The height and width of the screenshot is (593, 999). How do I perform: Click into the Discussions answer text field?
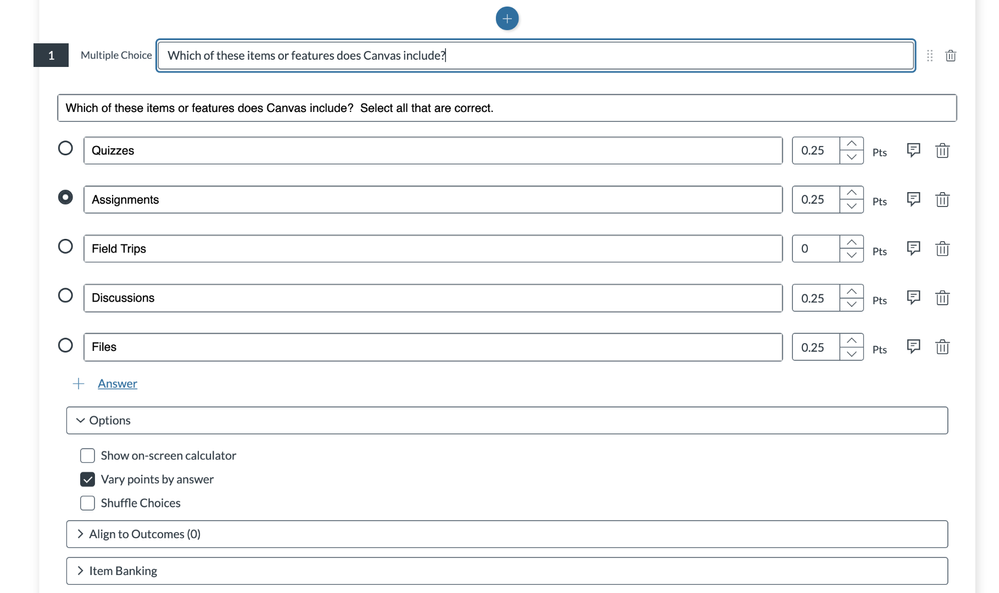coord(433,298)
